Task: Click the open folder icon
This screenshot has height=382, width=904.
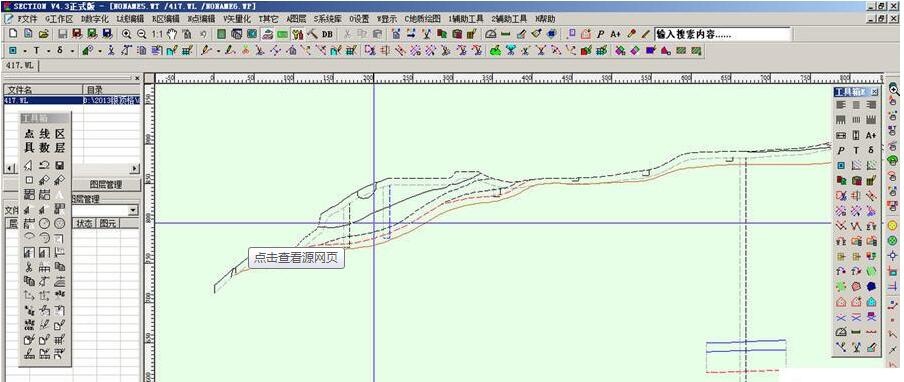Action: [x=43, y=34]
